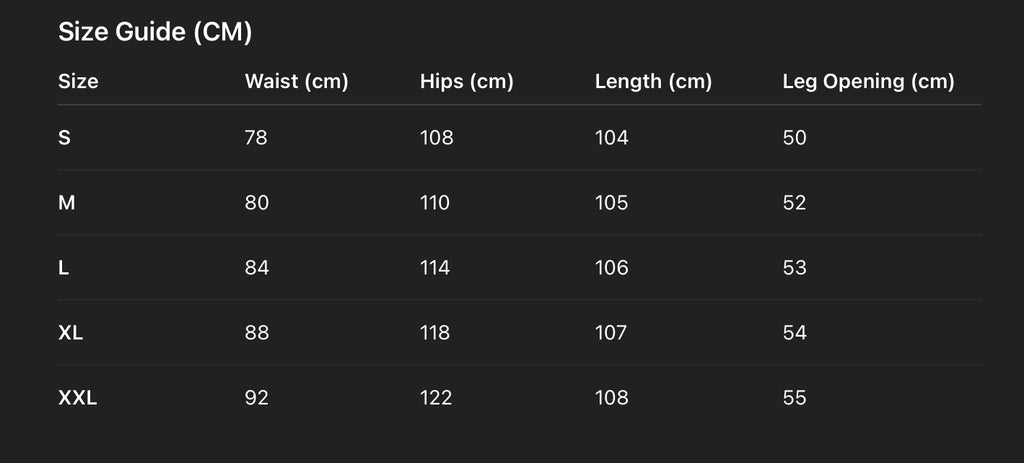
Task: Click hips value 110 for size M
Action: (x=435, y=203)
